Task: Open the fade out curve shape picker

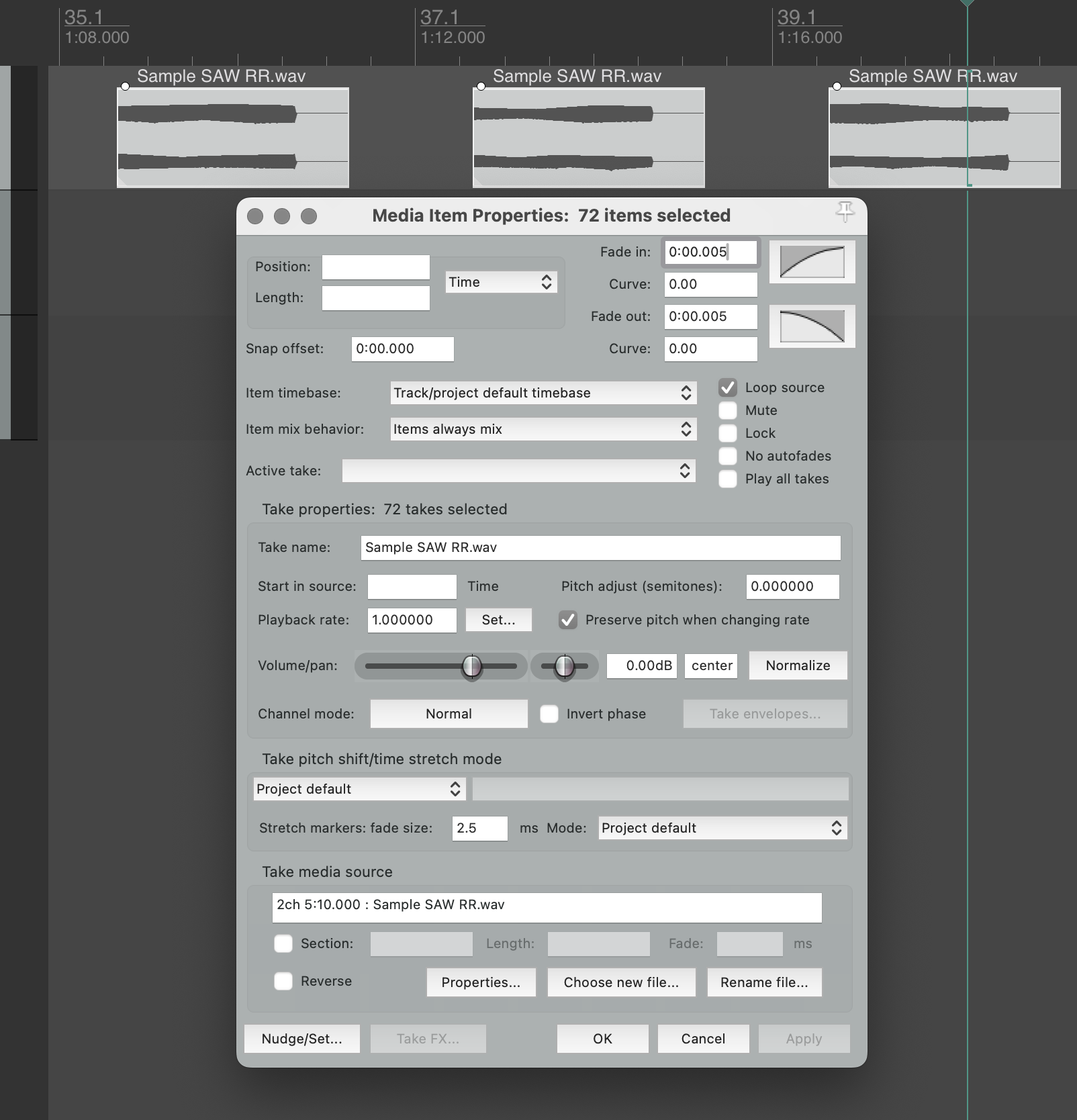Action: coord(812,326)
